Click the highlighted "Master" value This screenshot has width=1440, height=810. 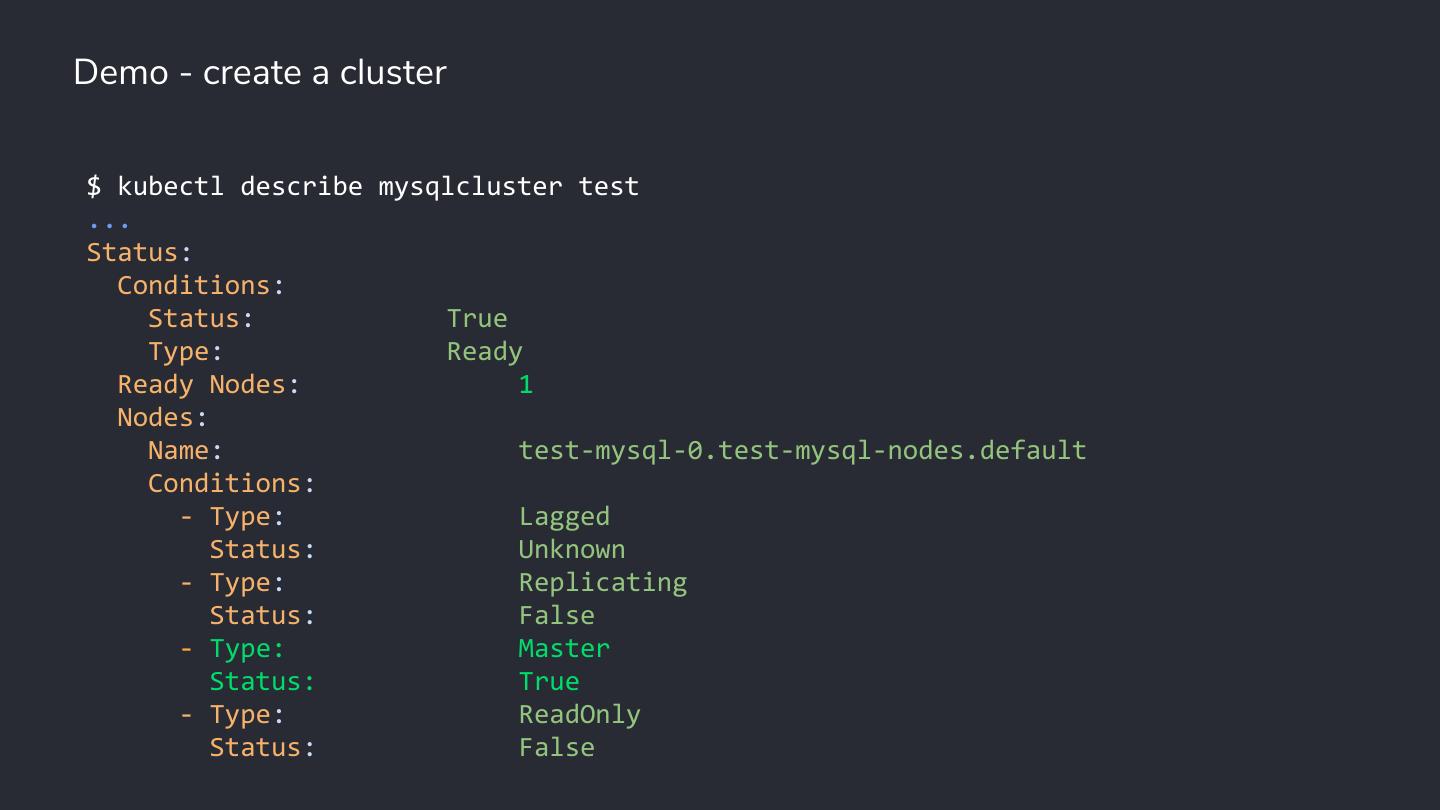pos(564,648)
